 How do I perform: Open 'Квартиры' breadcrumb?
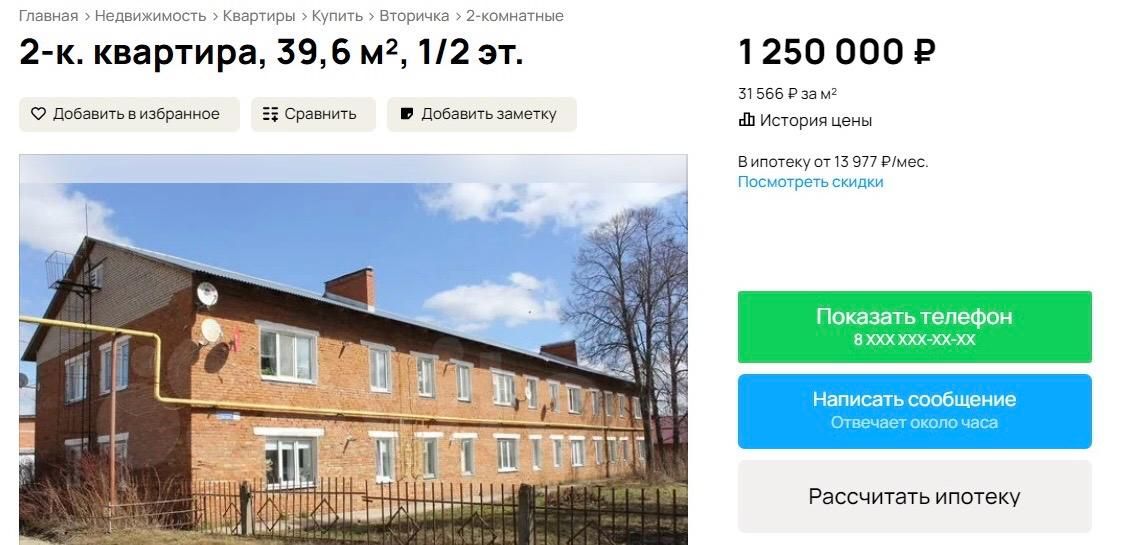click(259, 16)
